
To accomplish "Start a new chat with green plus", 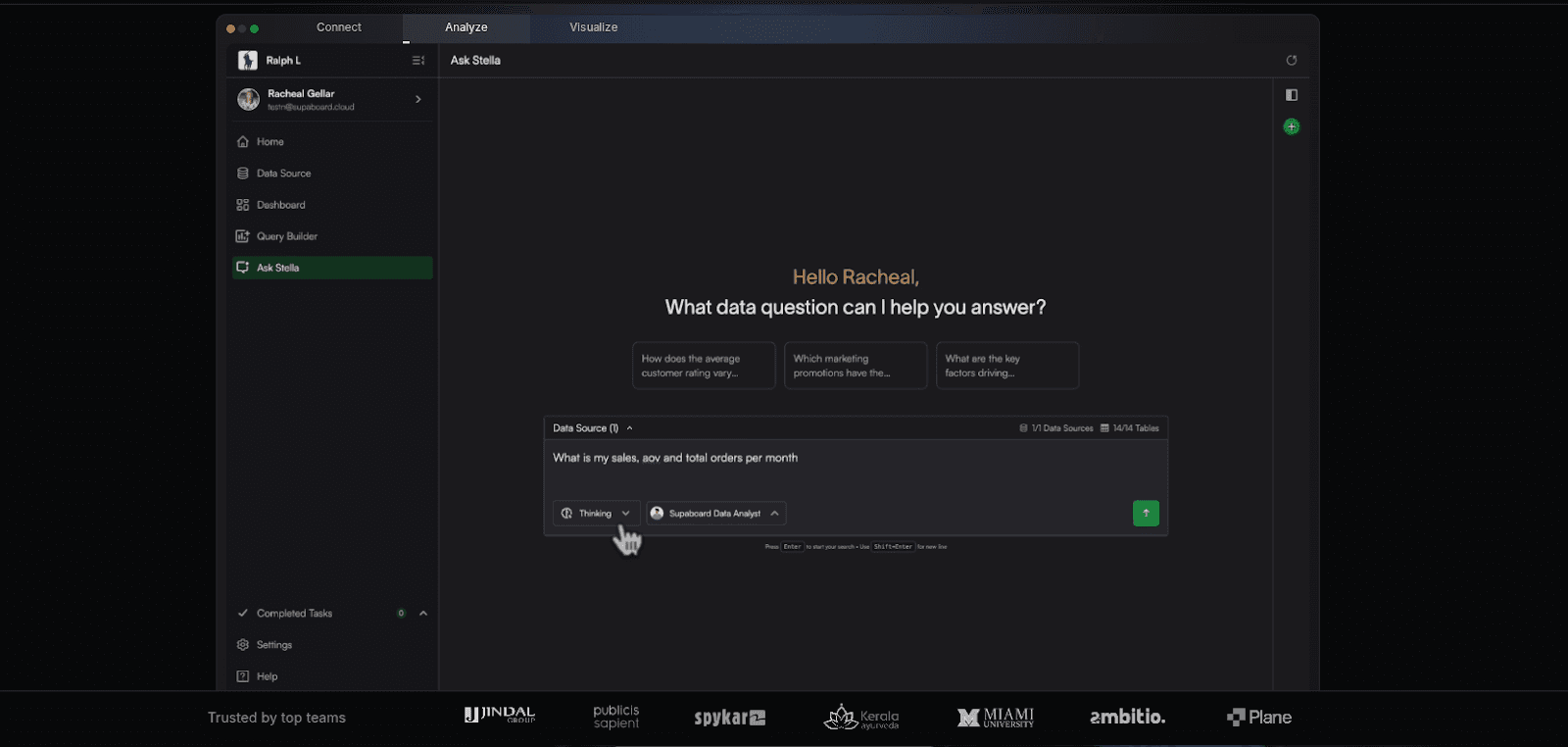I will tap(1292, 126).
